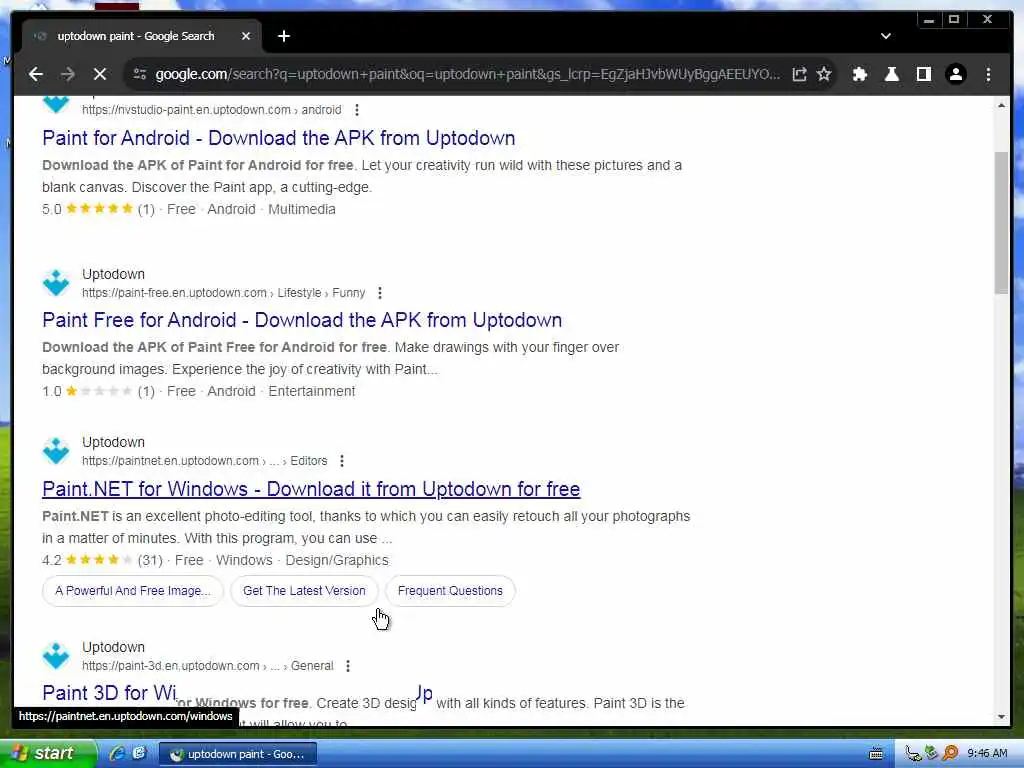Click the share page icon in address bar

click(x=799, y=74)
